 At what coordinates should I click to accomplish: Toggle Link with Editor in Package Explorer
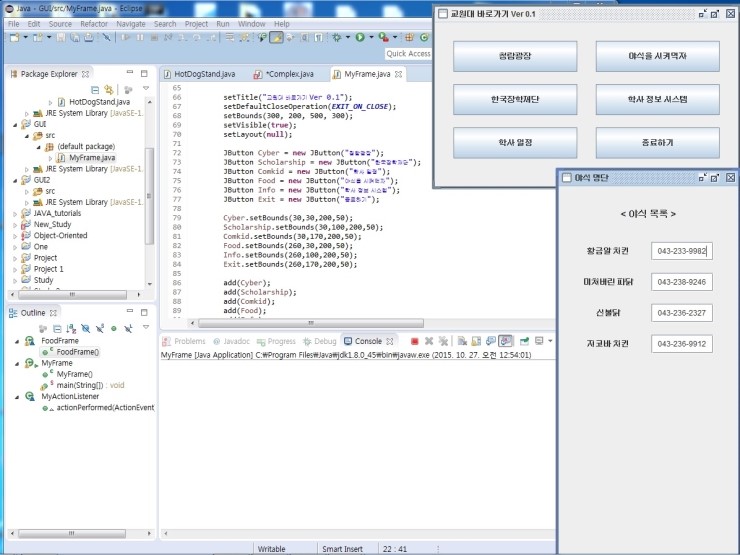coord(109,89)
